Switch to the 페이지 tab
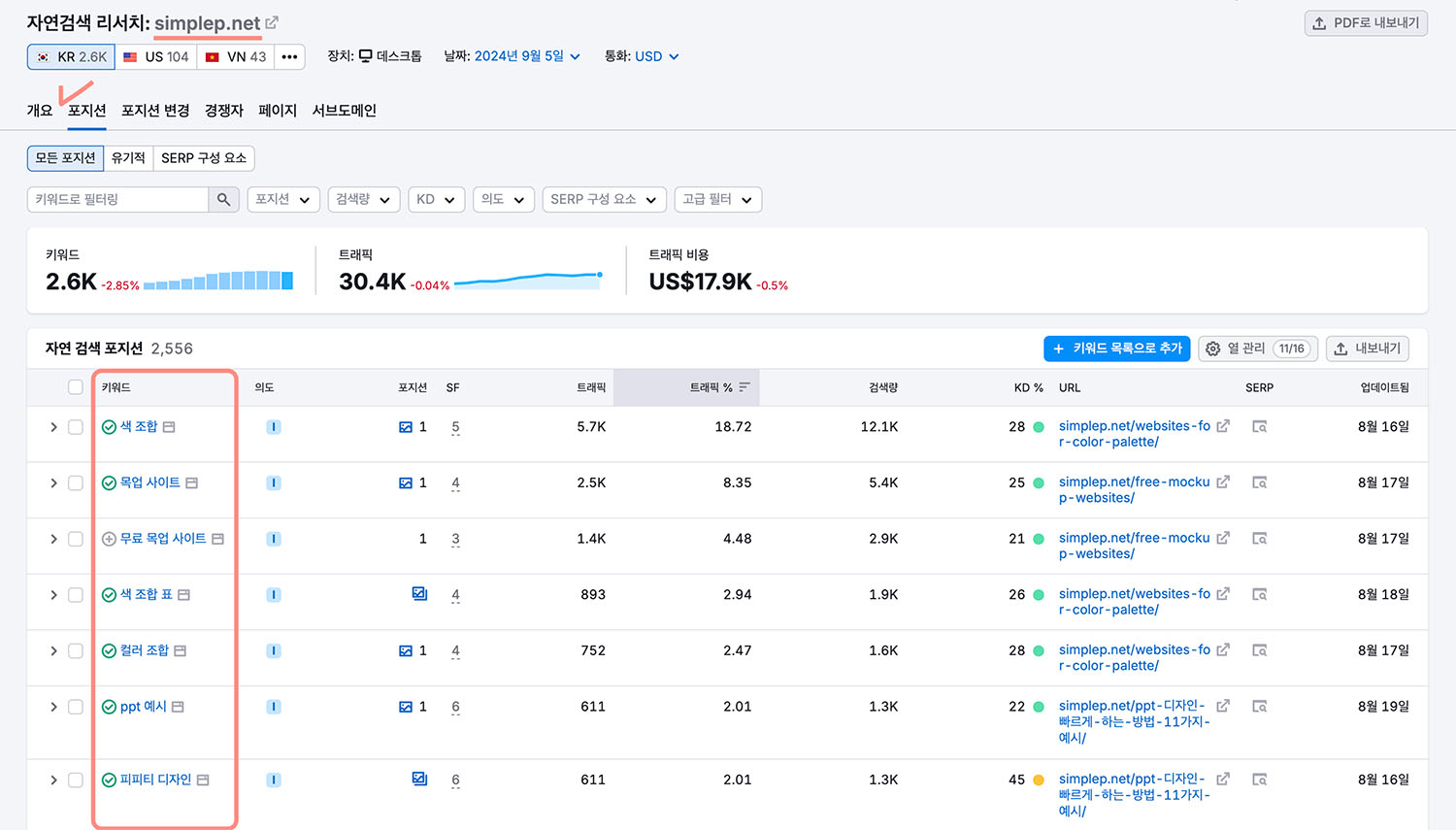 click(278, 111)
